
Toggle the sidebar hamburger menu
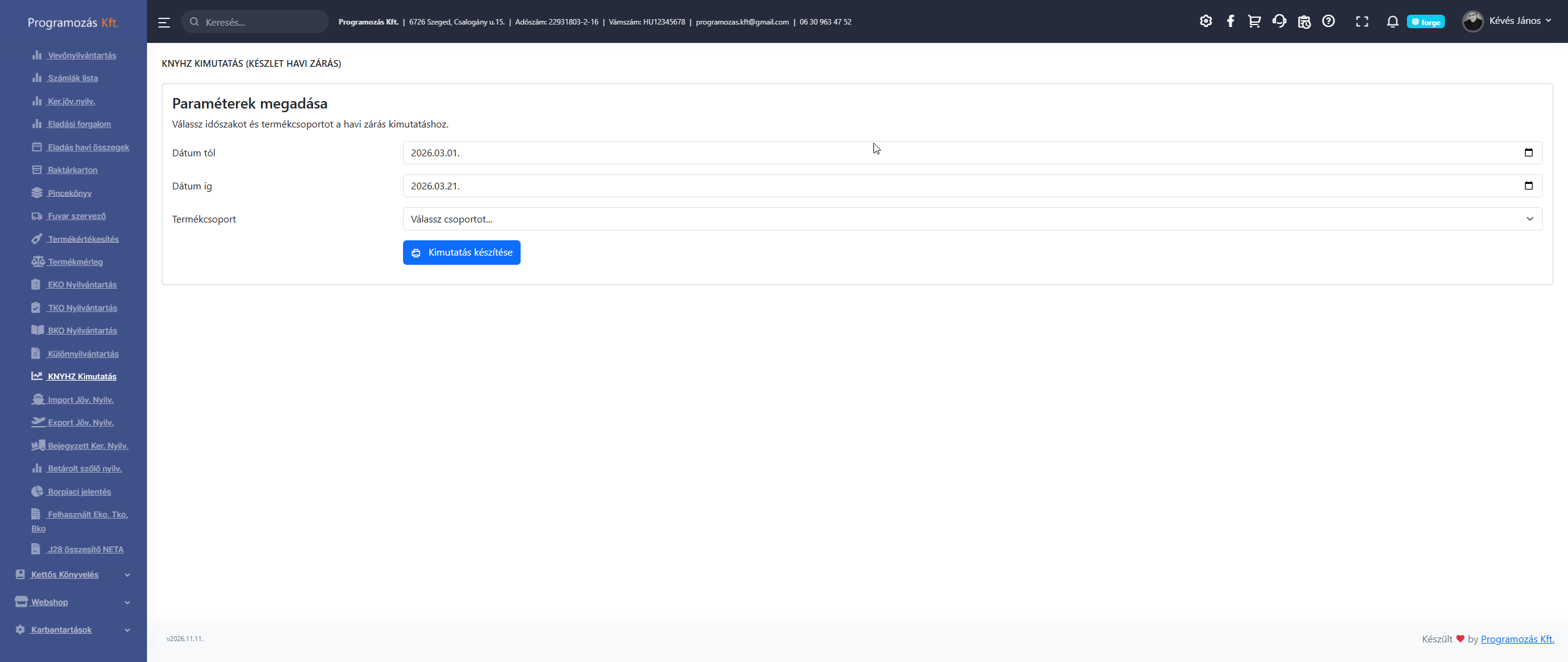pyautogui.click(x=164, y=22)
